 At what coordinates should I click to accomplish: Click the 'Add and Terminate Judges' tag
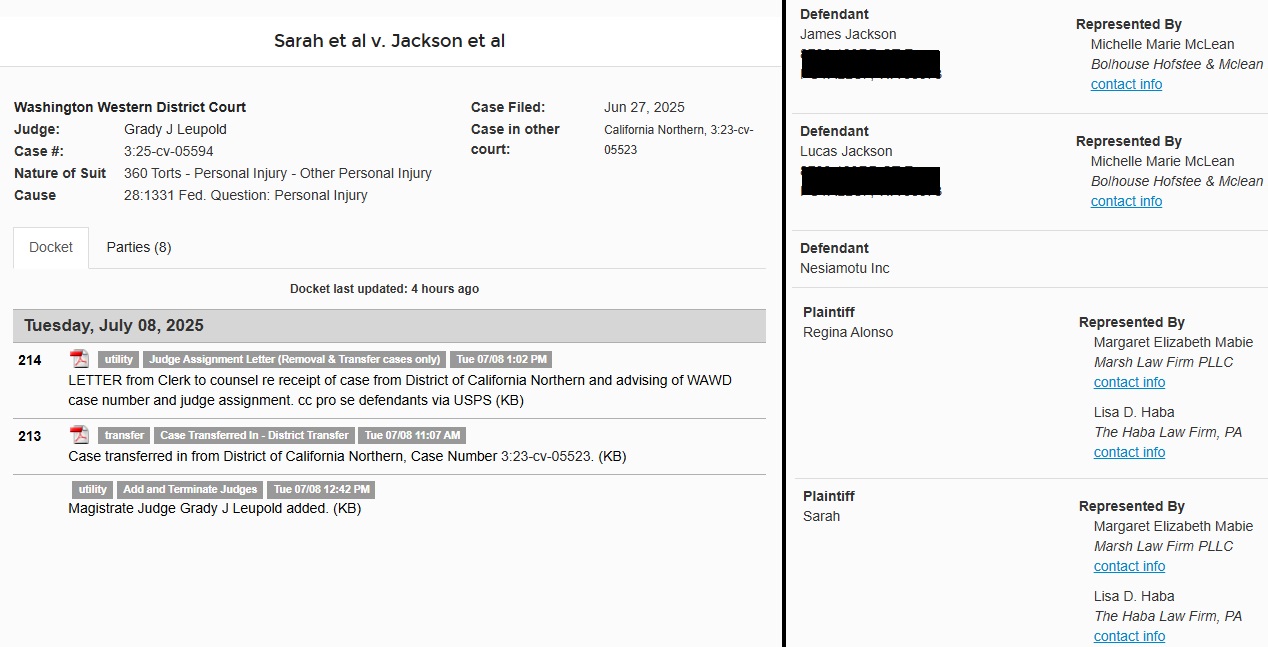tap(191, 490)
